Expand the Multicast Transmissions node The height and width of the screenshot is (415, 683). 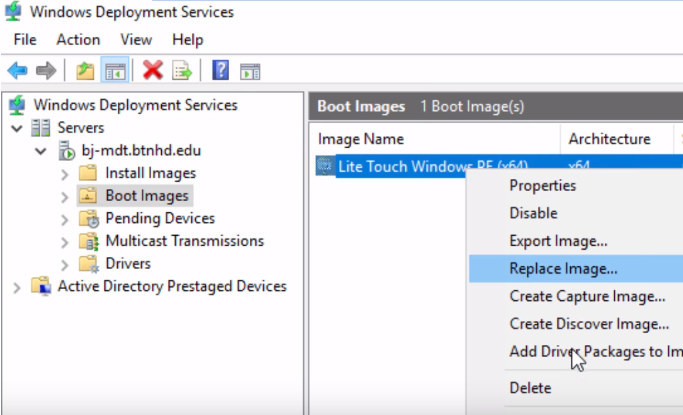click(x=64, y=242)
